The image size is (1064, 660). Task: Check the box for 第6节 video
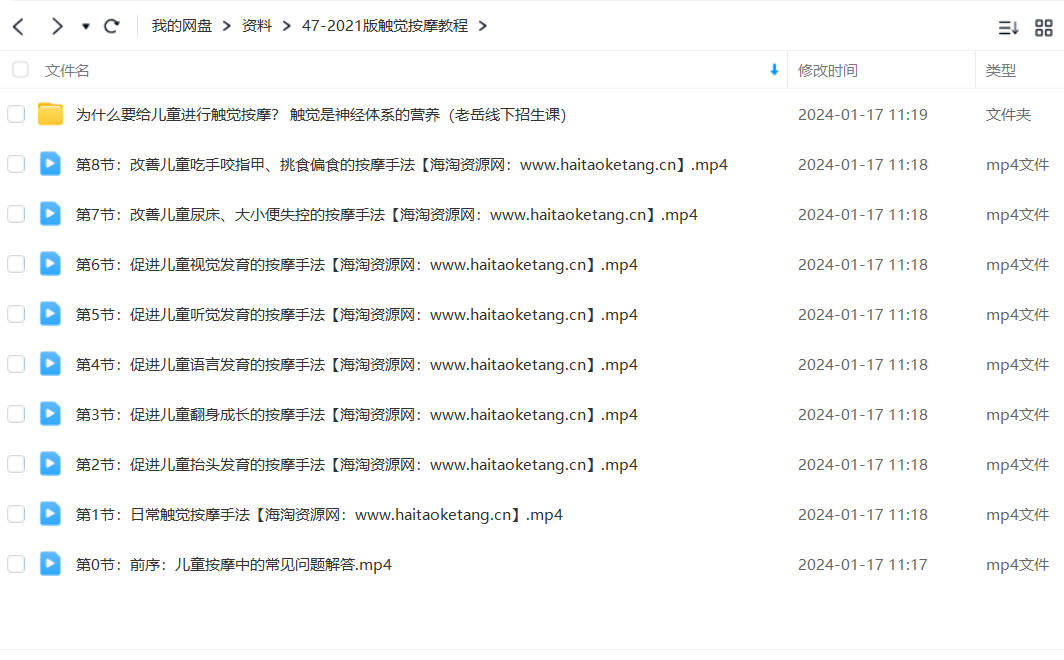[16, 264]
